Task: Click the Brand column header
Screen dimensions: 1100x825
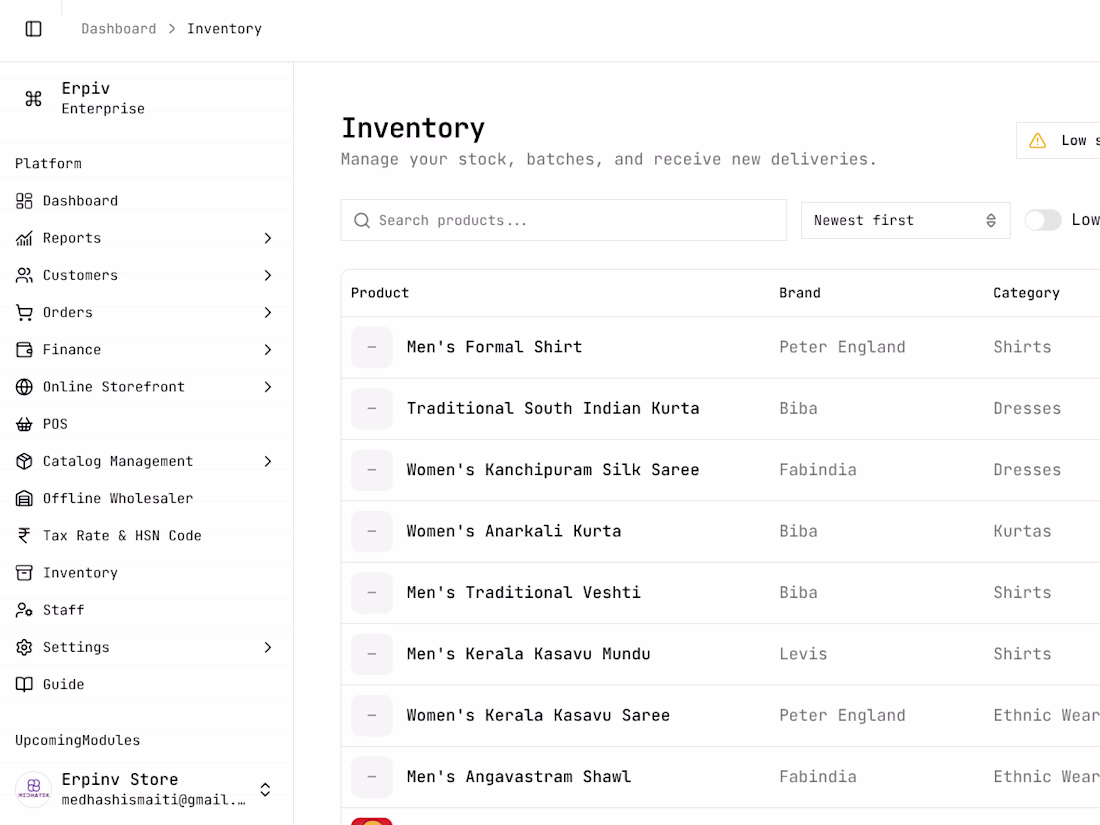Action: (x=799, y=293)
